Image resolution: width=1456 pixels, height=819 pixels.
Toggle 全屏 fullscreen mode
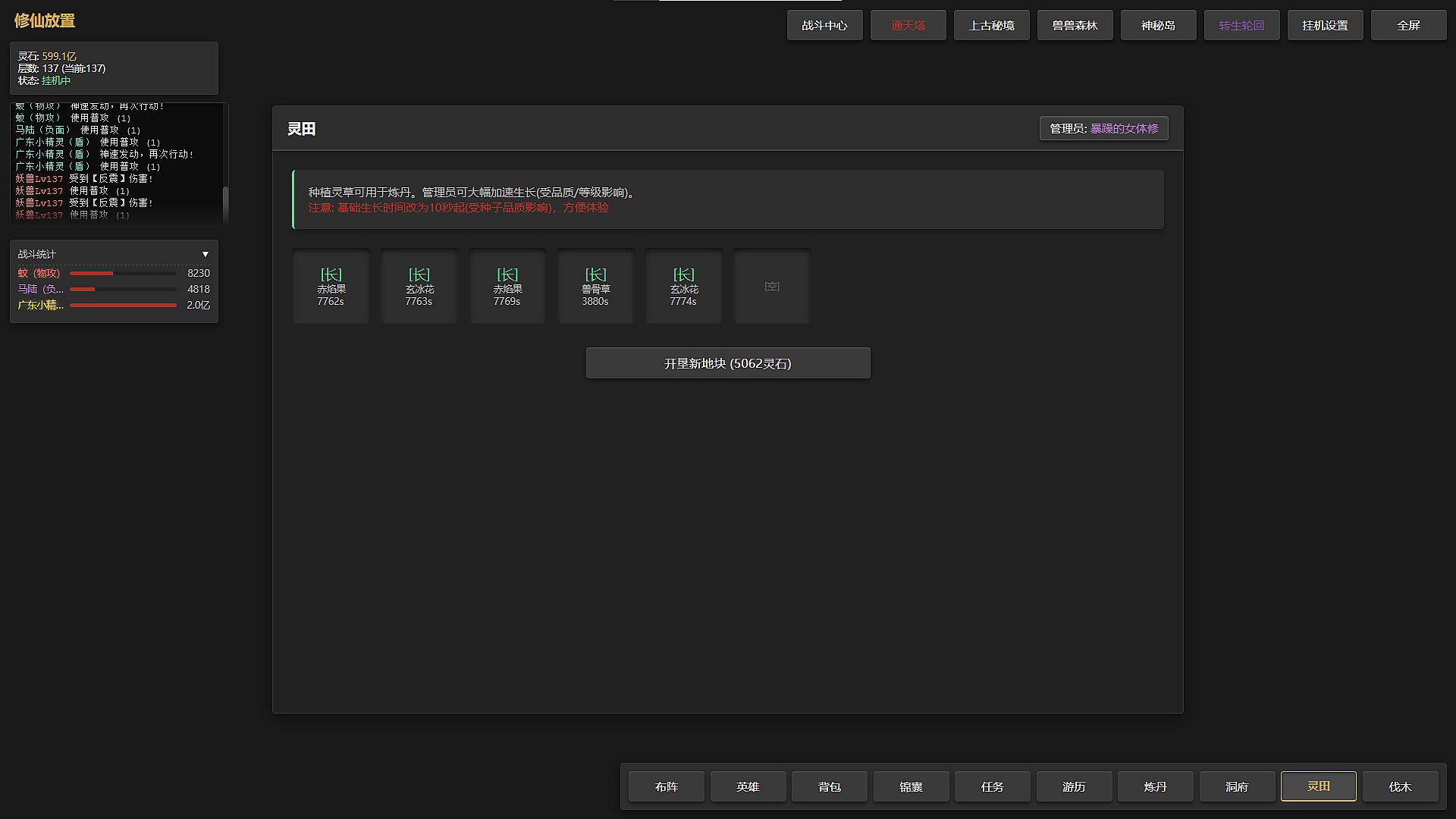pos(1408,26)
